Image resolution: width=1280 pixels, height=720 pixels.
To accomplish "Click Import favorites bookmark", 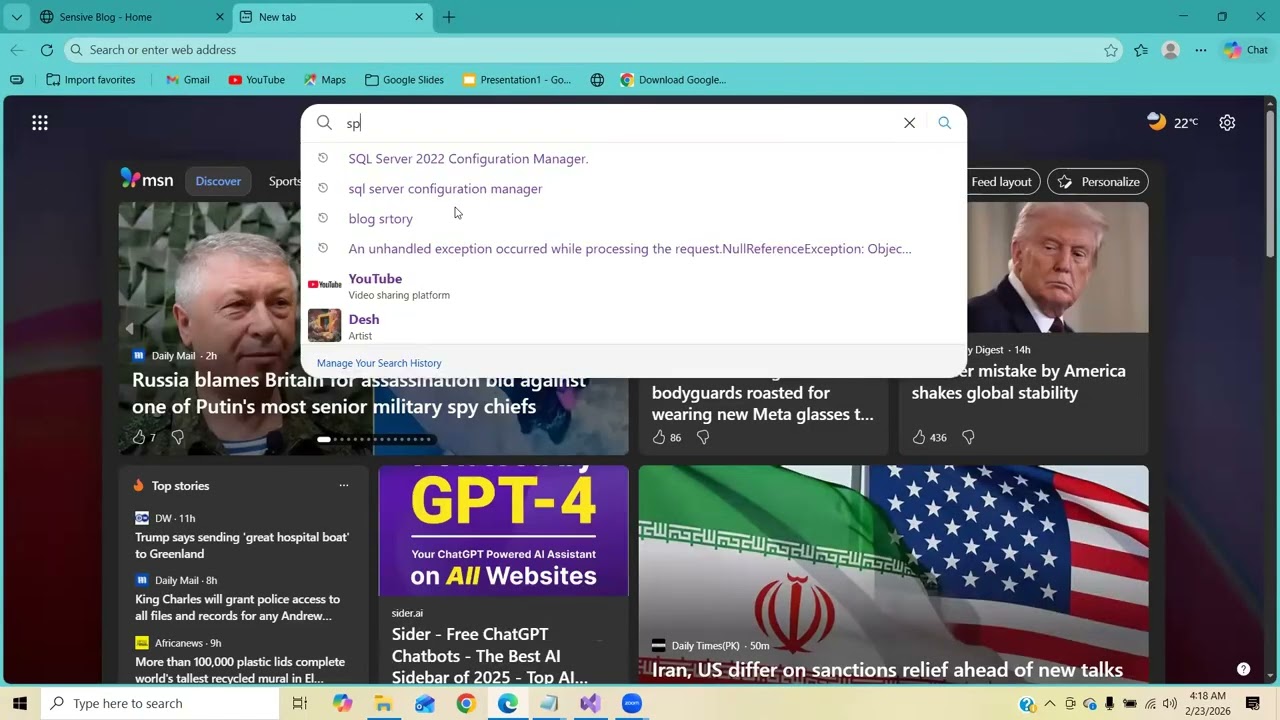I will click(91, 80).
